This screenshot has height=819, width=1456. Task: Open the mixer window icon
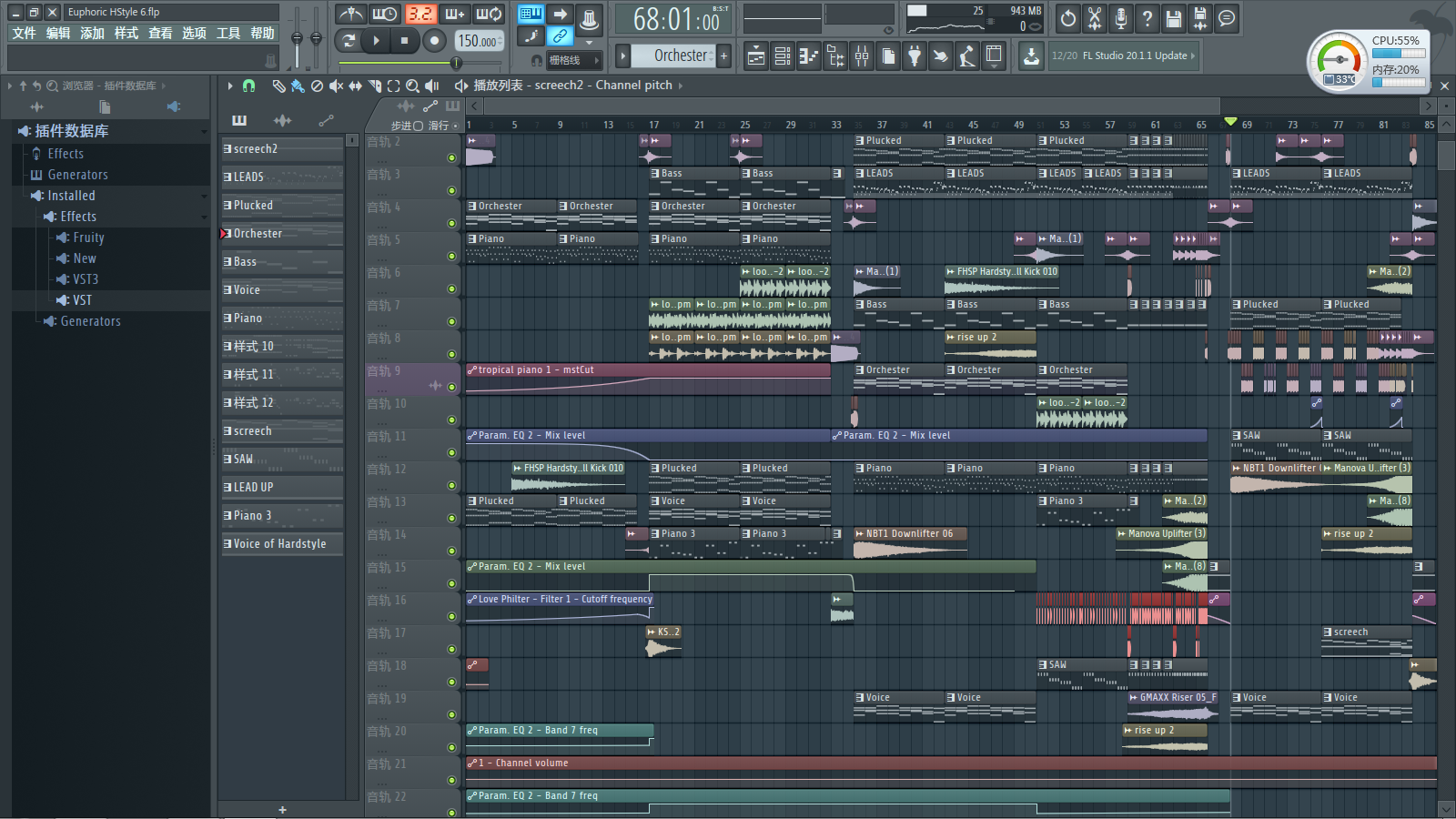pyautogui.click(x=862, y=56)
